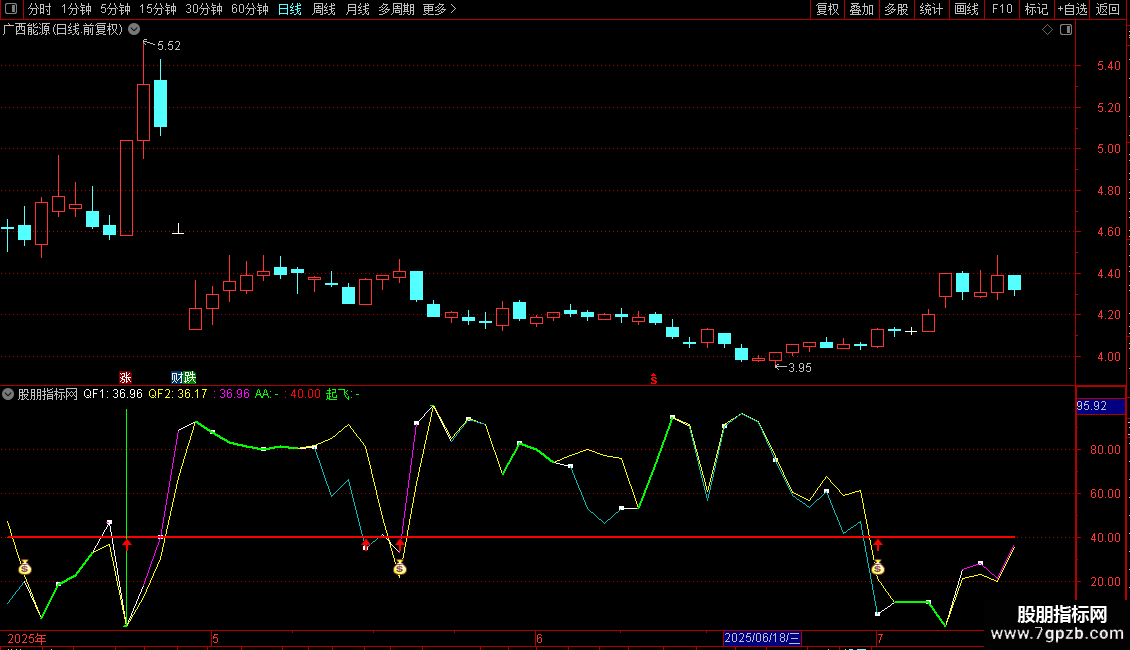Screen dimensions: 1130x650
Task: Click the 起飞 indicator label
Action: point(339,394)
